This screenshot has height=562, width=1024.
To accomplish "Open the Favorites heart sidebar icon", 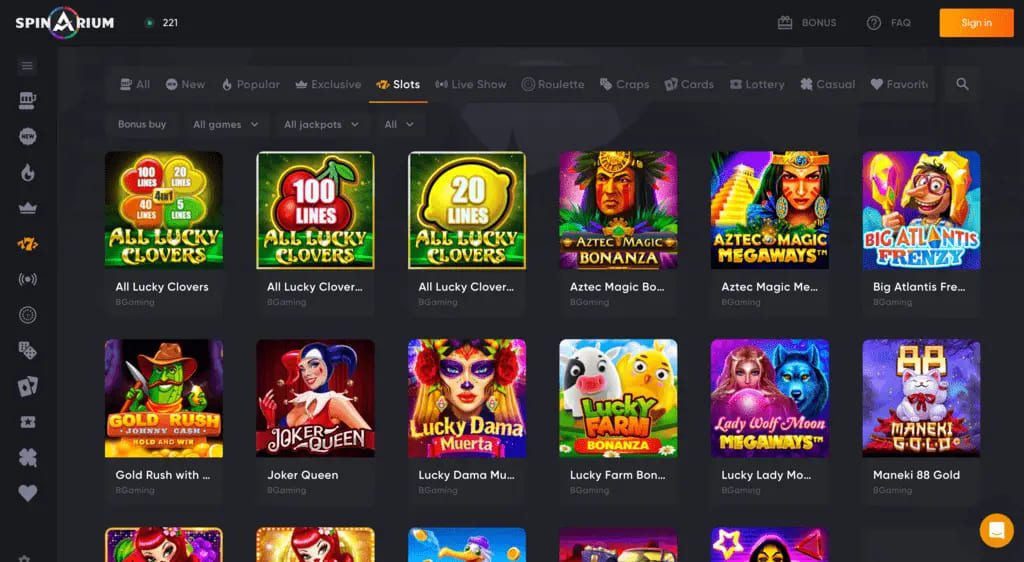I will click(27, 493).
